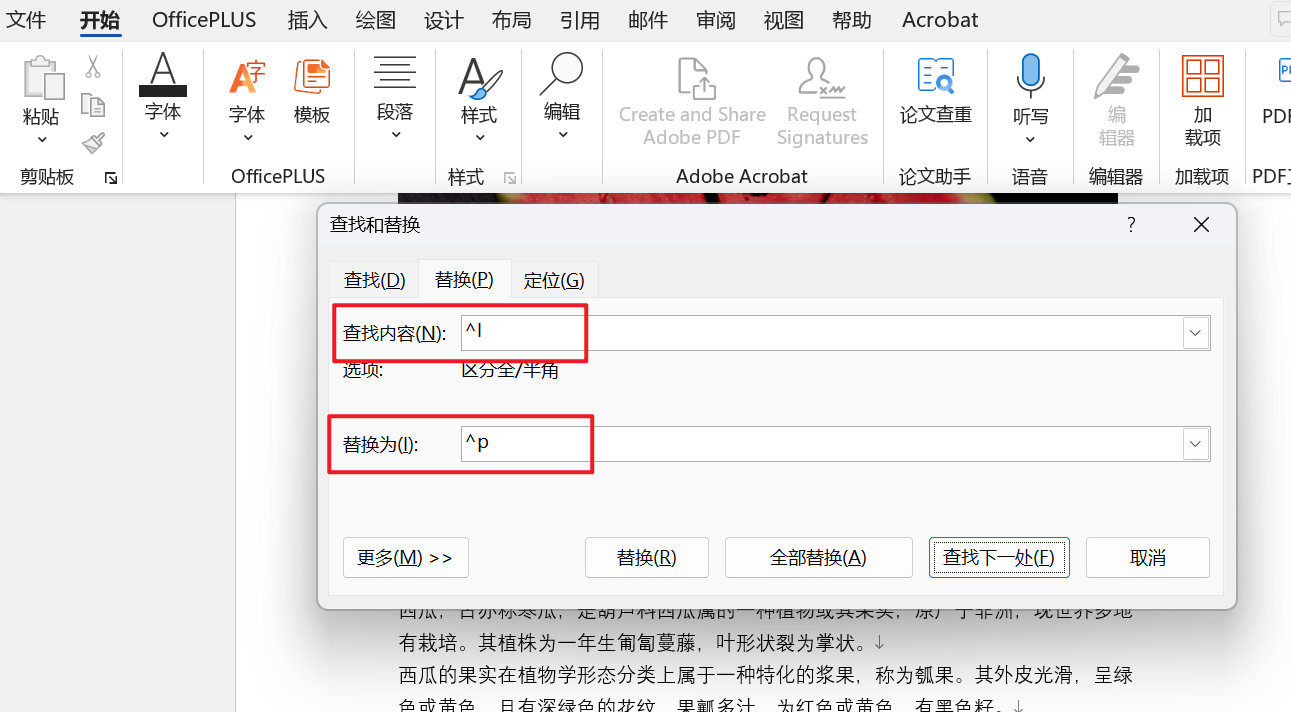1291x712 pixels.
Task: Expand the Font group dropdown chevron
Action: [x=163, y=134]
